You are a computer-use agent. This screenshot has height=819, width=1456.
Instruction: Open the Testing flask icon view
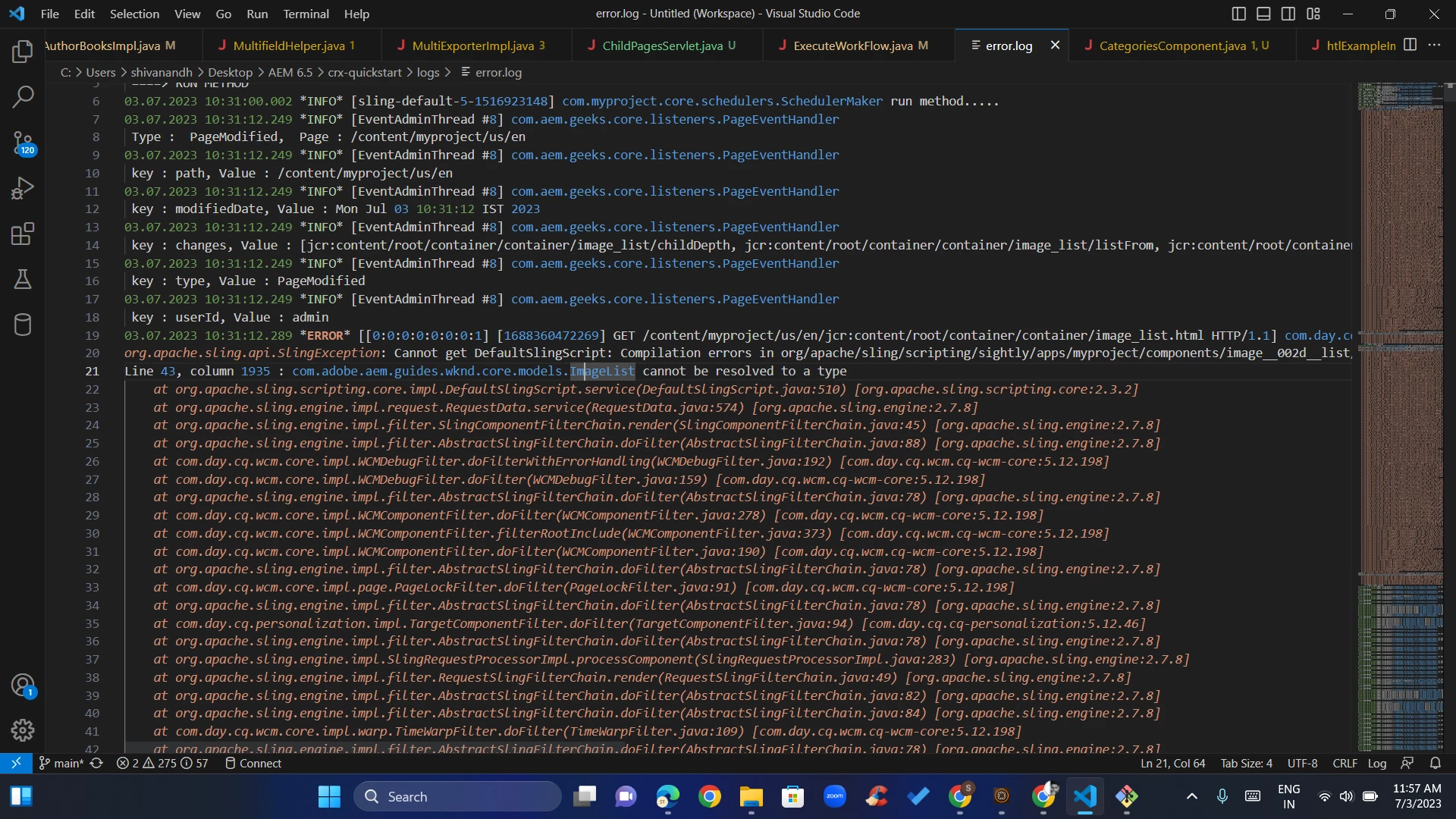click(x=23, y=279)
